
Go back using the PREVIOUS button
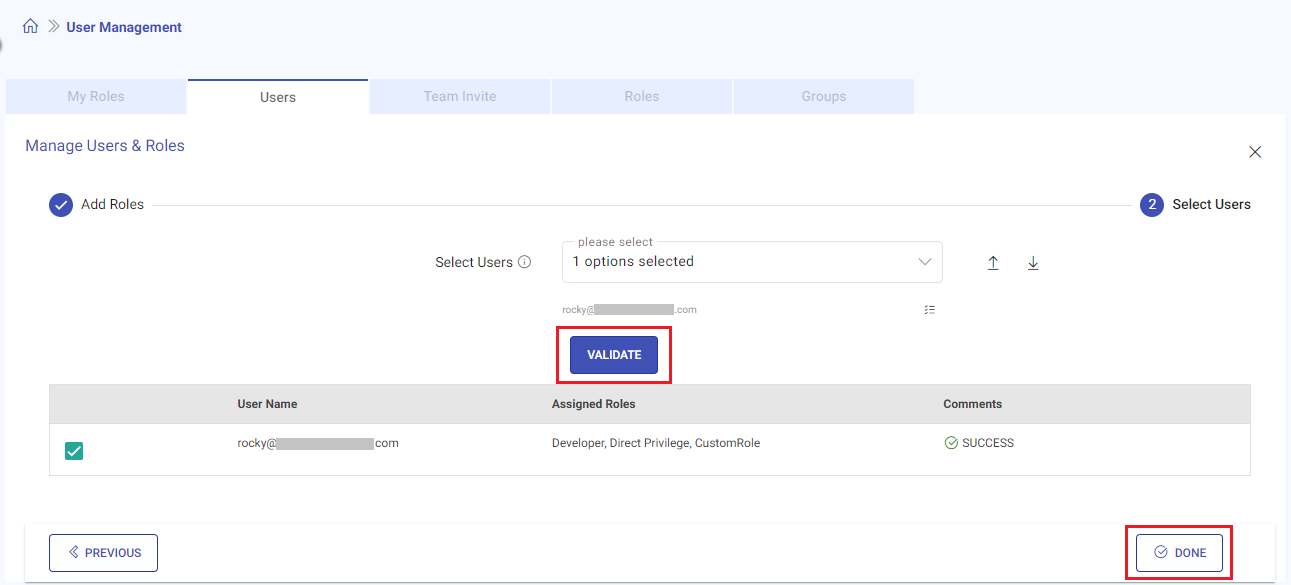coord(104,553)
